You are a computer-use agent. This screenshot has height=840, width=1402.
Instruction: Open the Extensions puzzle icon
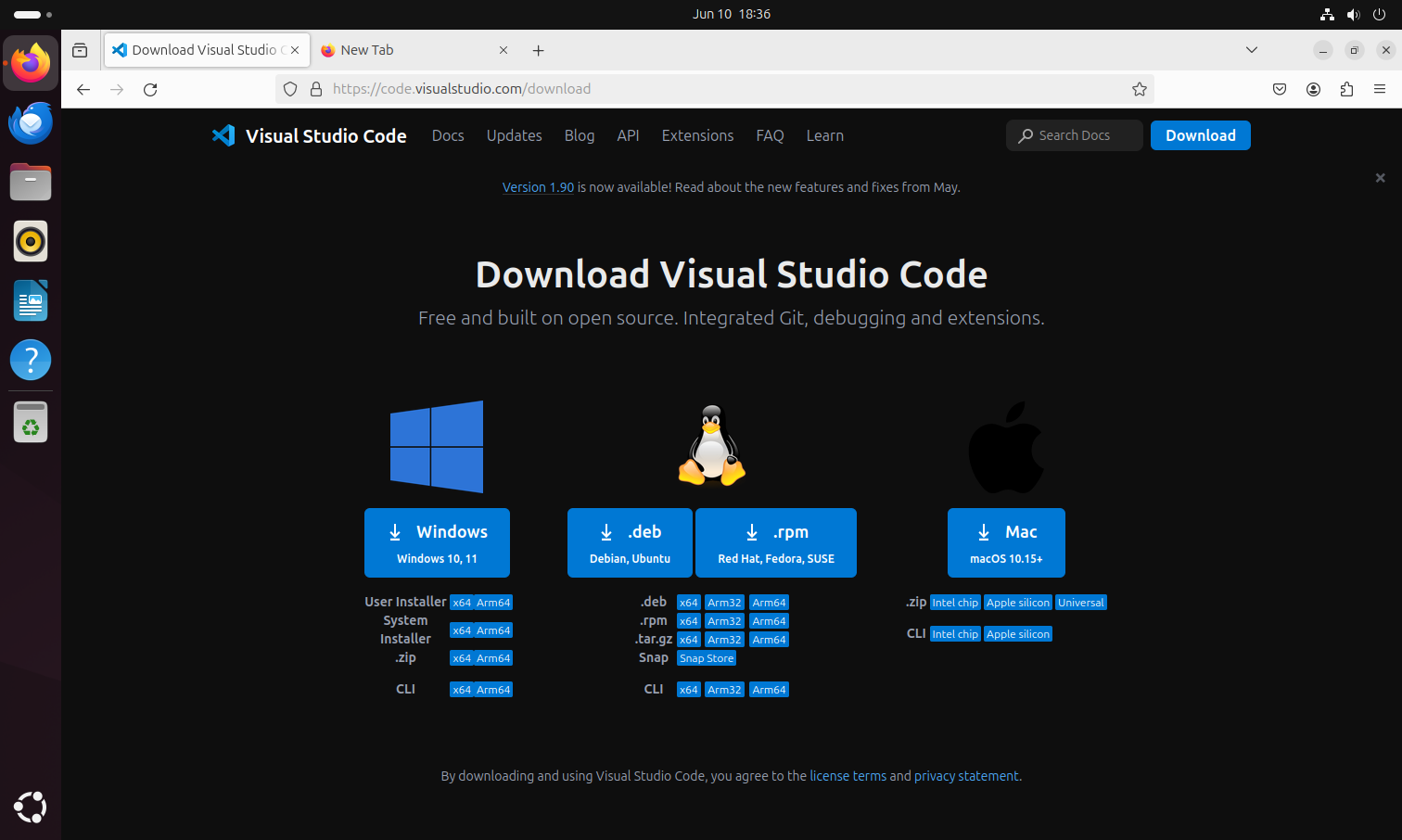[x=1346, y=89]
